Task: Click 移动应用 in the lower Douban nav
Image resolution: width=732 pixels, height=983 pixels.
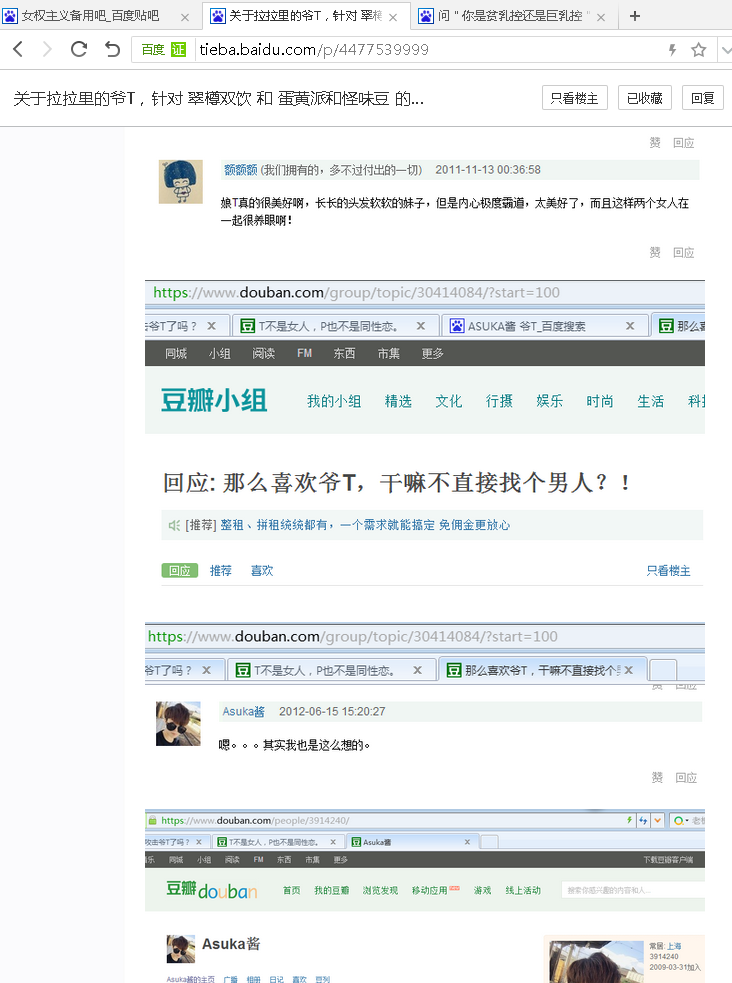Action: [430, 890]
